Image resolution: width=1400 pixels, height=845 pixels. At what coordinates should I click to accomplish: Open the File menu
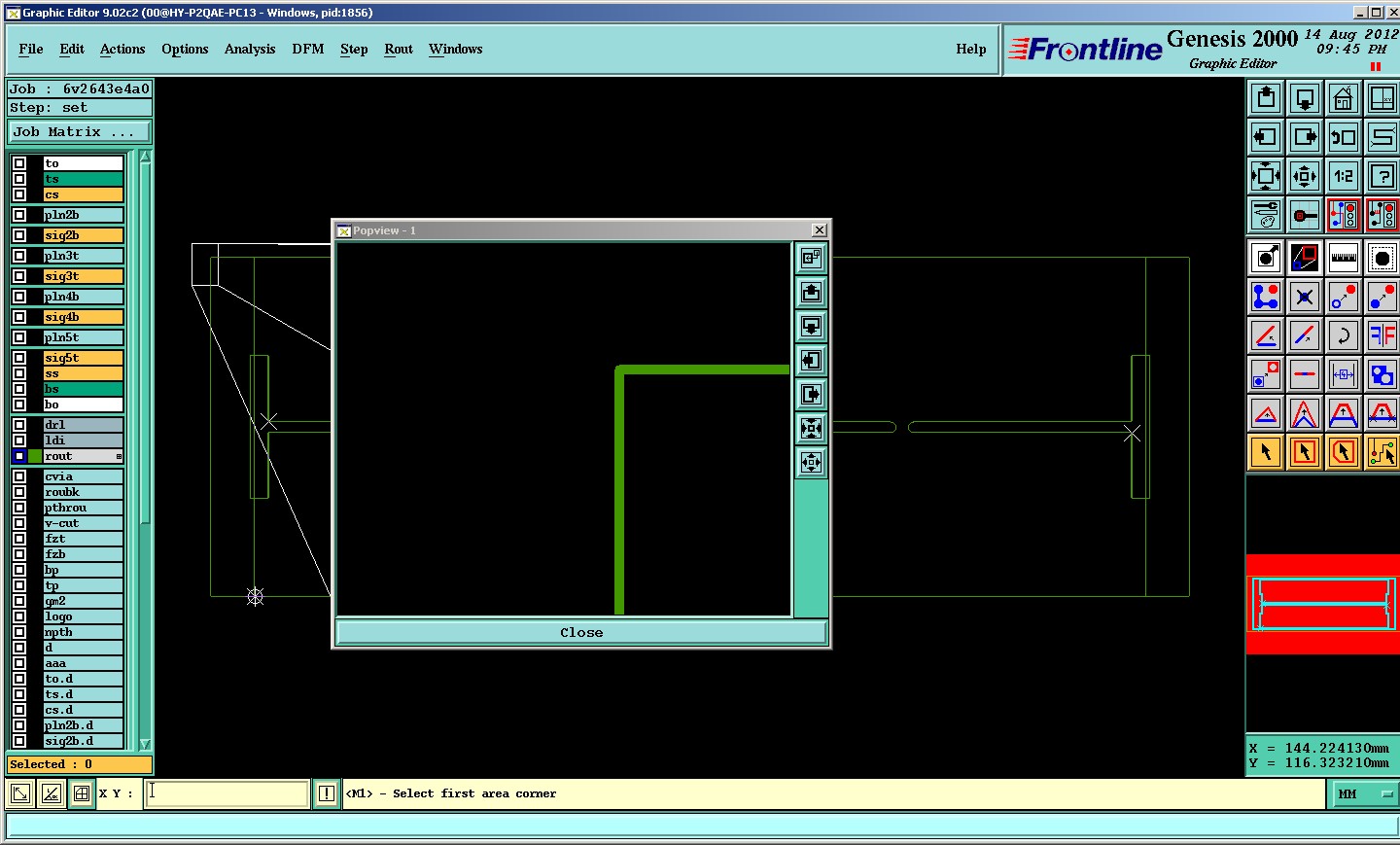point(31,49)
